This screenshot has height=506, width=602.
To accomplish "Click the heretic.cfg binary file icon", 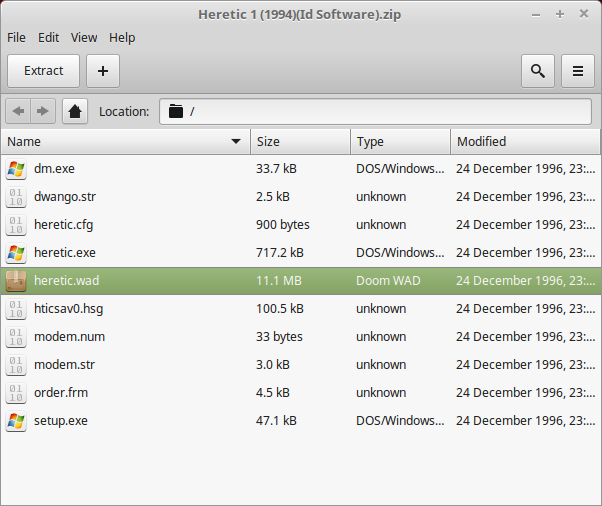I will [x=16, y=225].
